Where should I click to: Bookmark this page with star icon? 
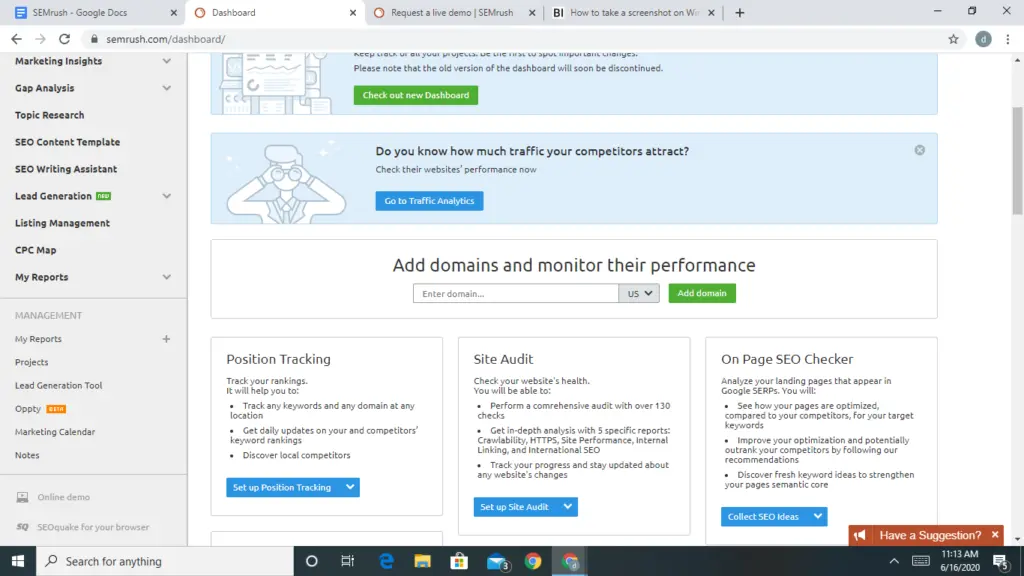[953, 39]
